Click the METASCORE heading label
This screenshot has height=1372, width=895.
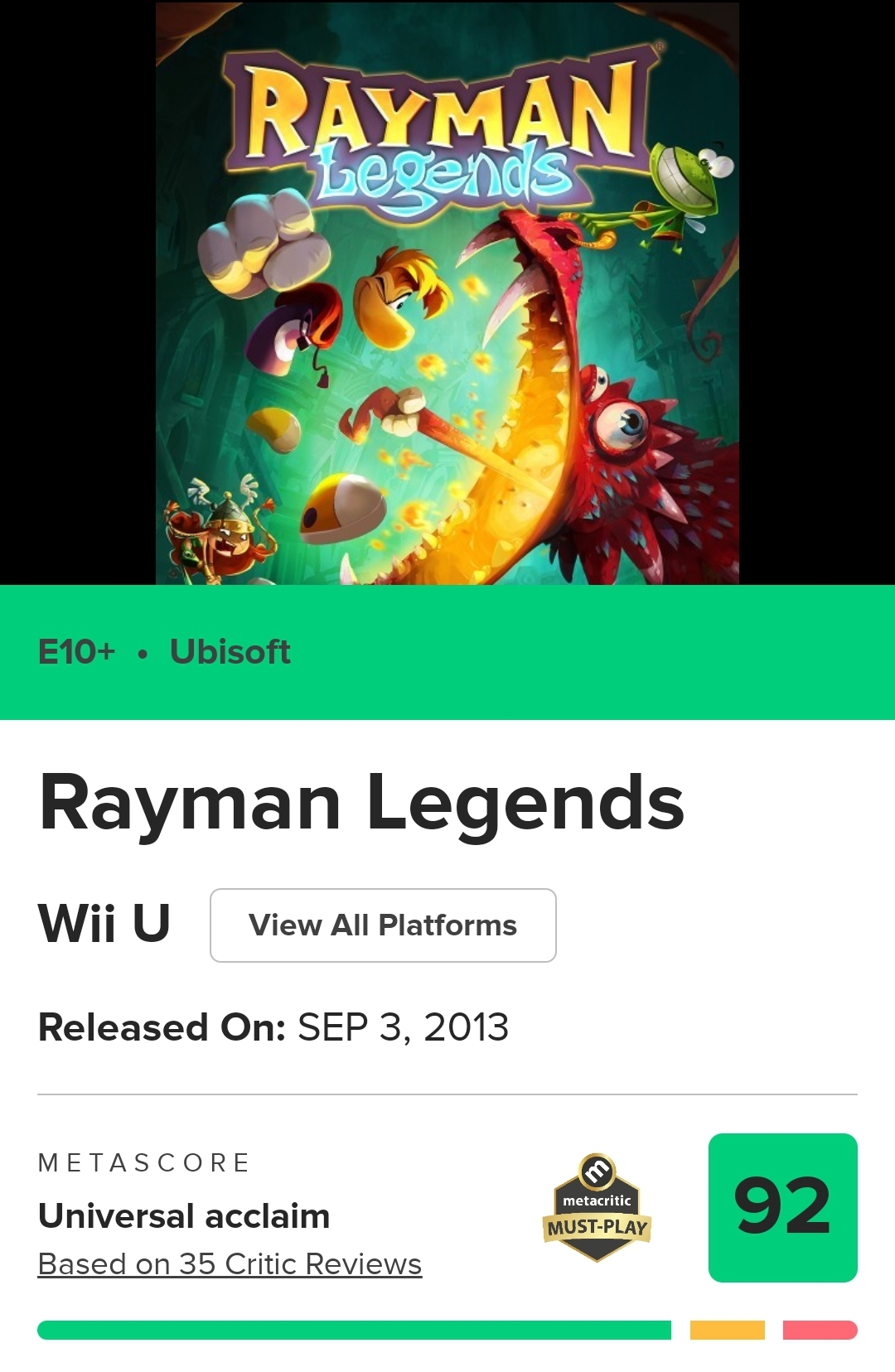144,1162
